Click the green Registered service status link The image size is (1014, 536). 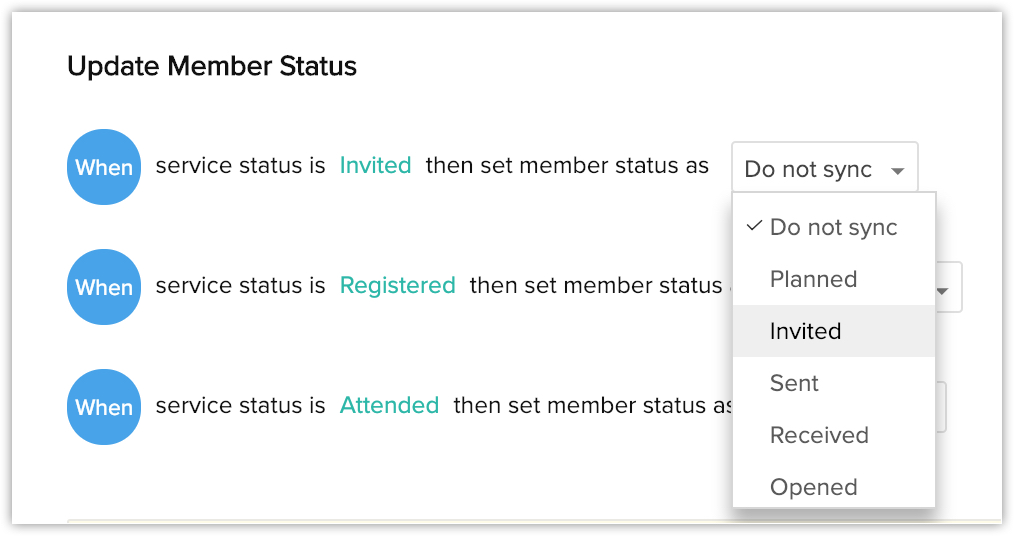tap(397, 286)
